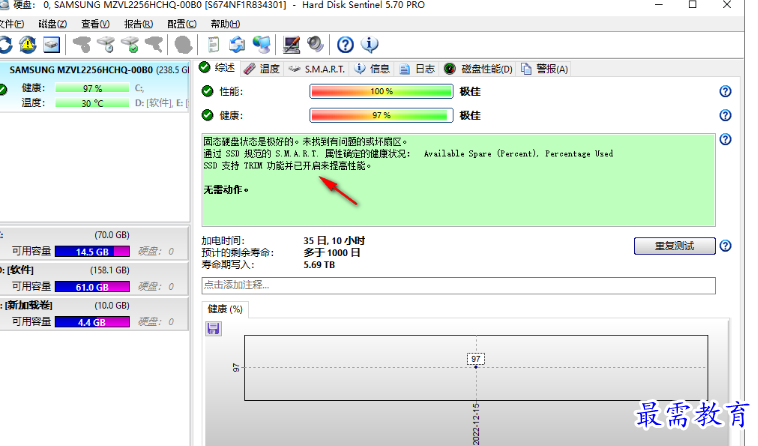Click the 点击添加注释 comment field

click(458, 285)
